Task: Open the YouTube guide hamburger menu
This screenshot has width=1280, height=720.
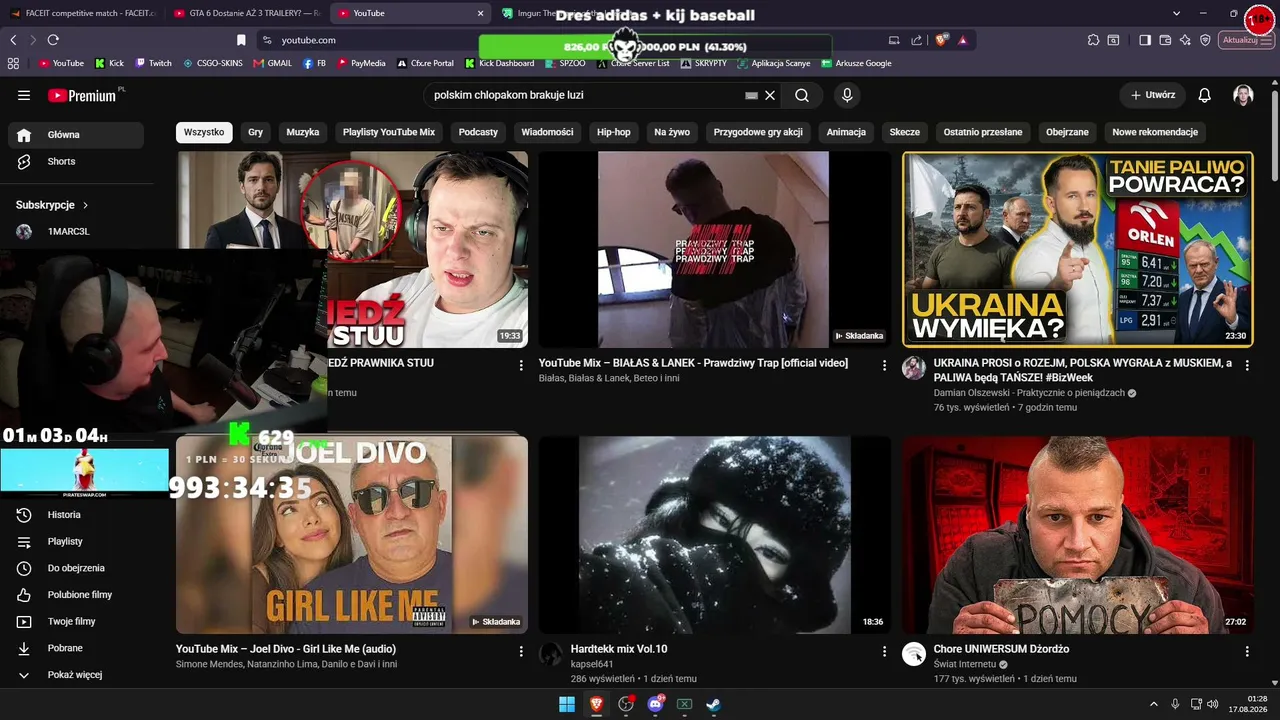Action: click(x=24, y=95)
